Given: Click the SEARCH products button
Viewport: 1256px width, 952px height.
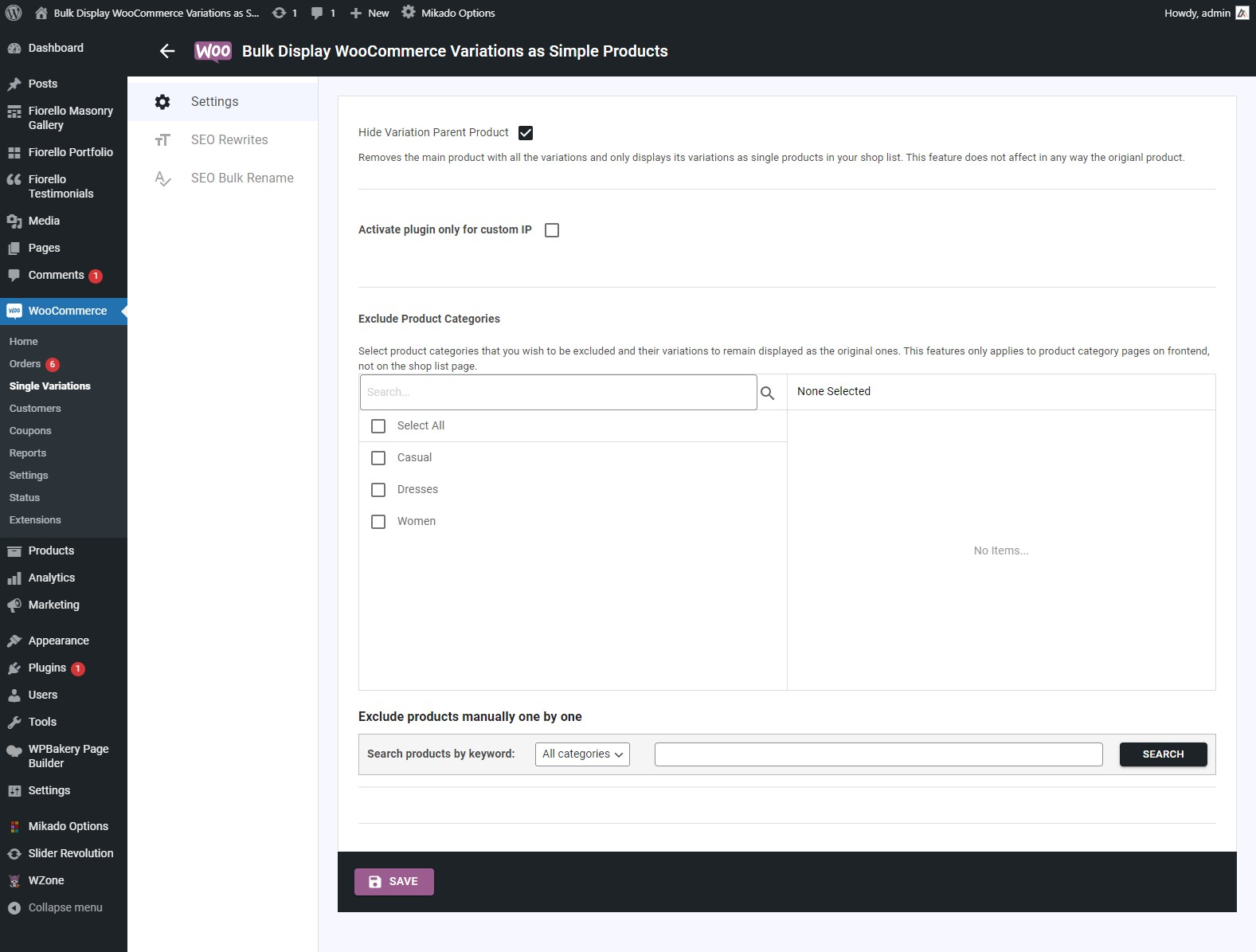Looking at the screenshot, I should click(1163, 754).
